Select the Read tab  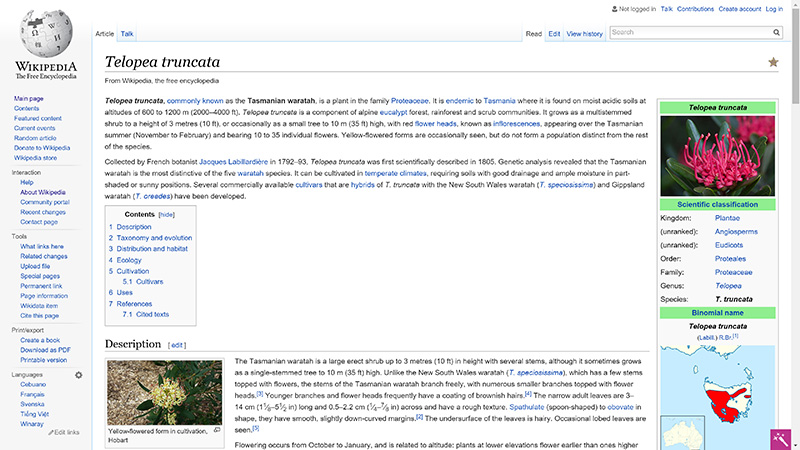pyautogui.click(x=534, y=34)
